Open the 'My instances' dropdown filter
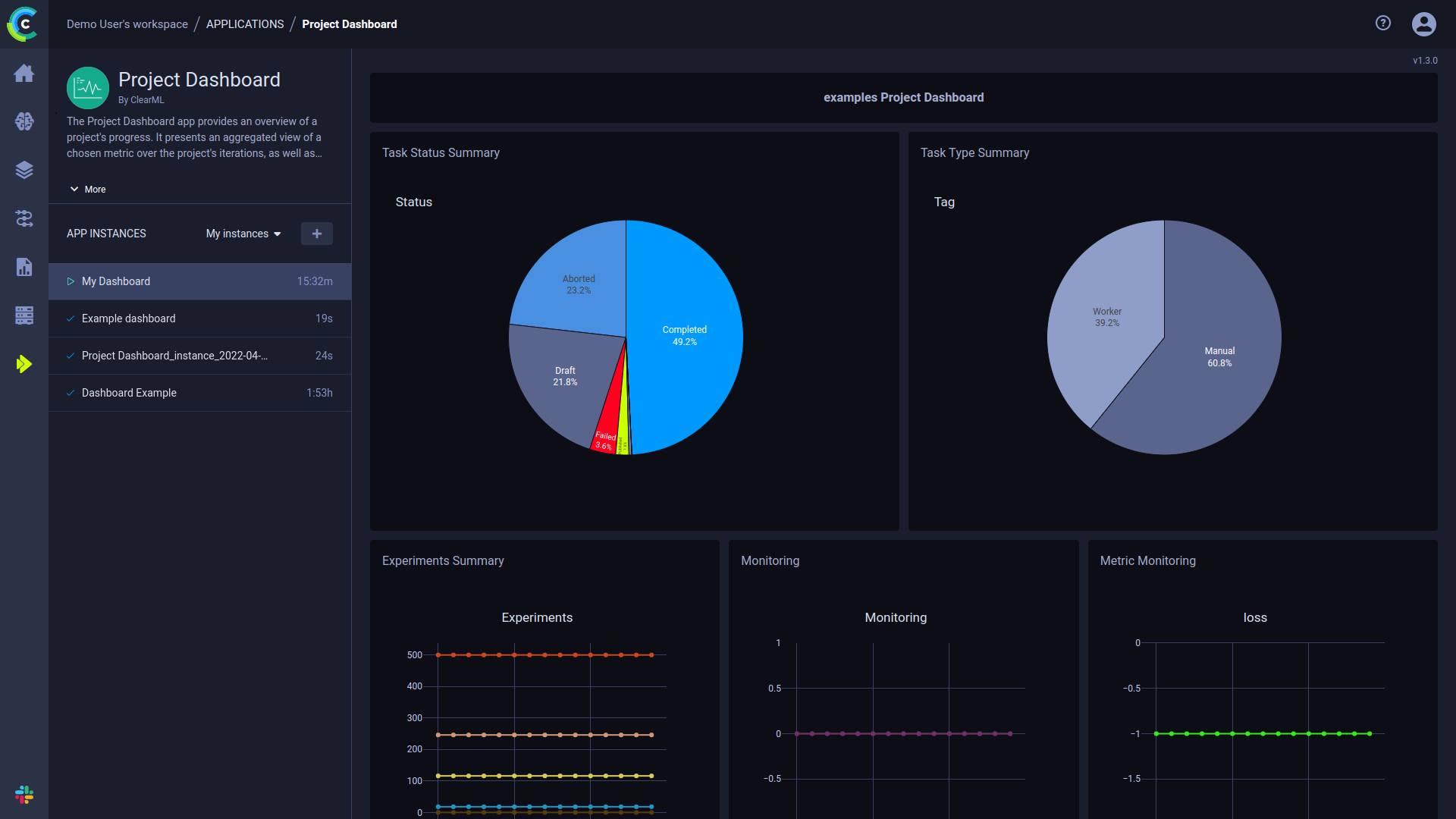 [x=243, y=233]
